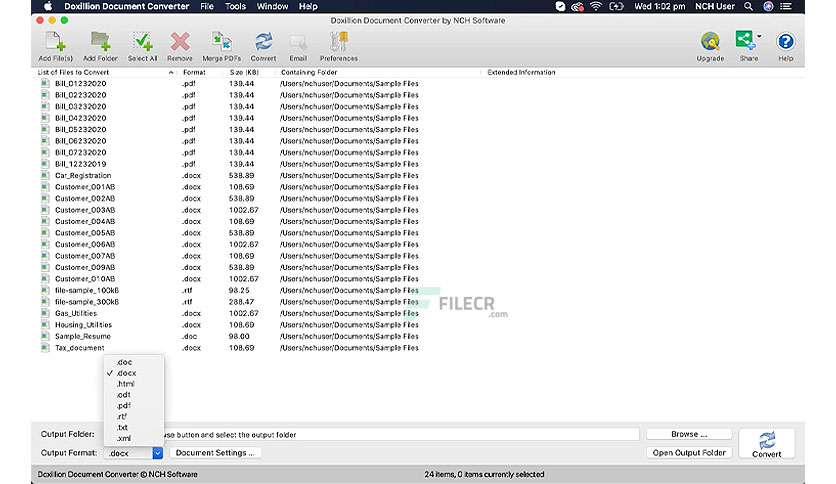Open the Notification Center list icon

(786, 6)
